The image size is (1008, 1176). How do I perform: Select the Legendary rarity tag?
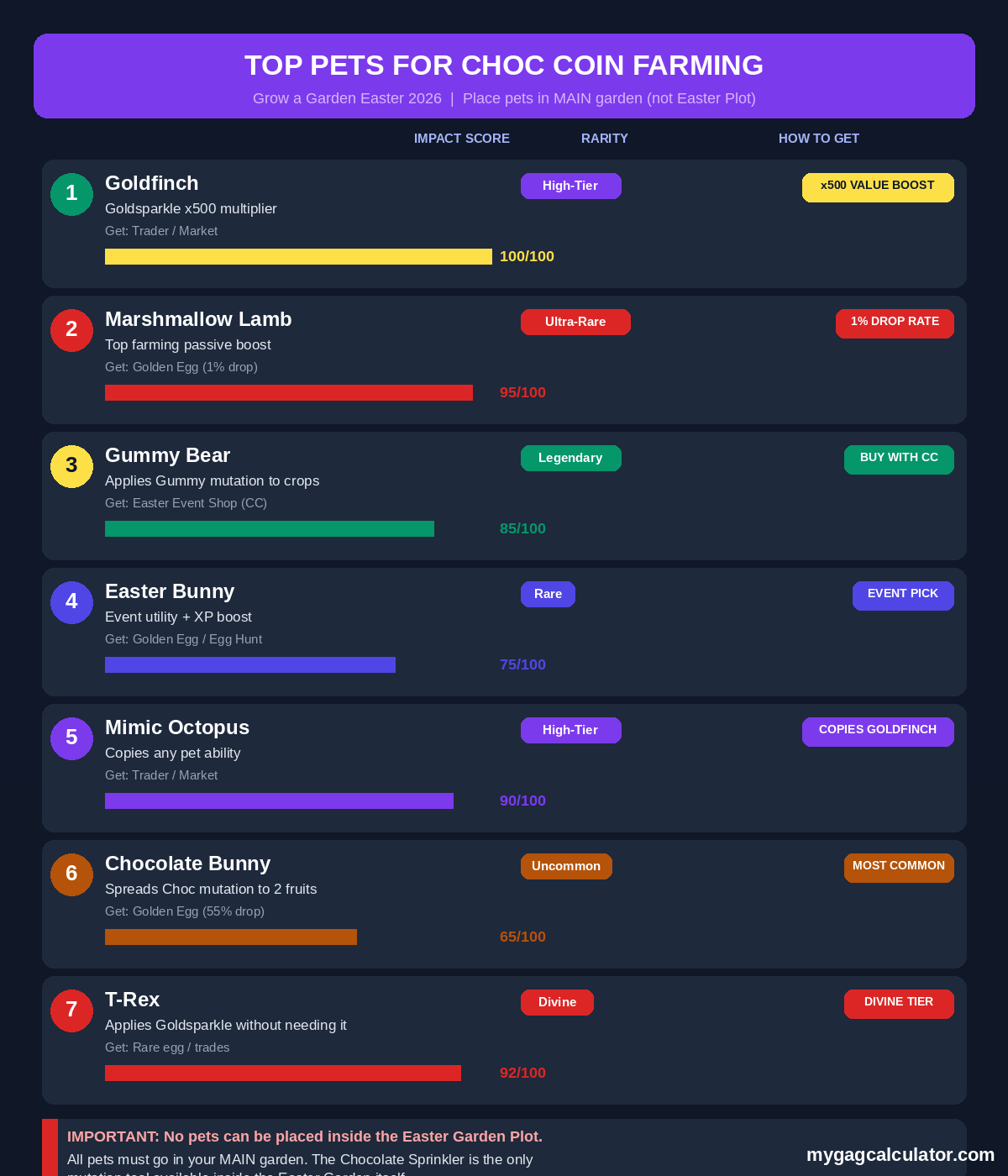(x=571, y=458)
